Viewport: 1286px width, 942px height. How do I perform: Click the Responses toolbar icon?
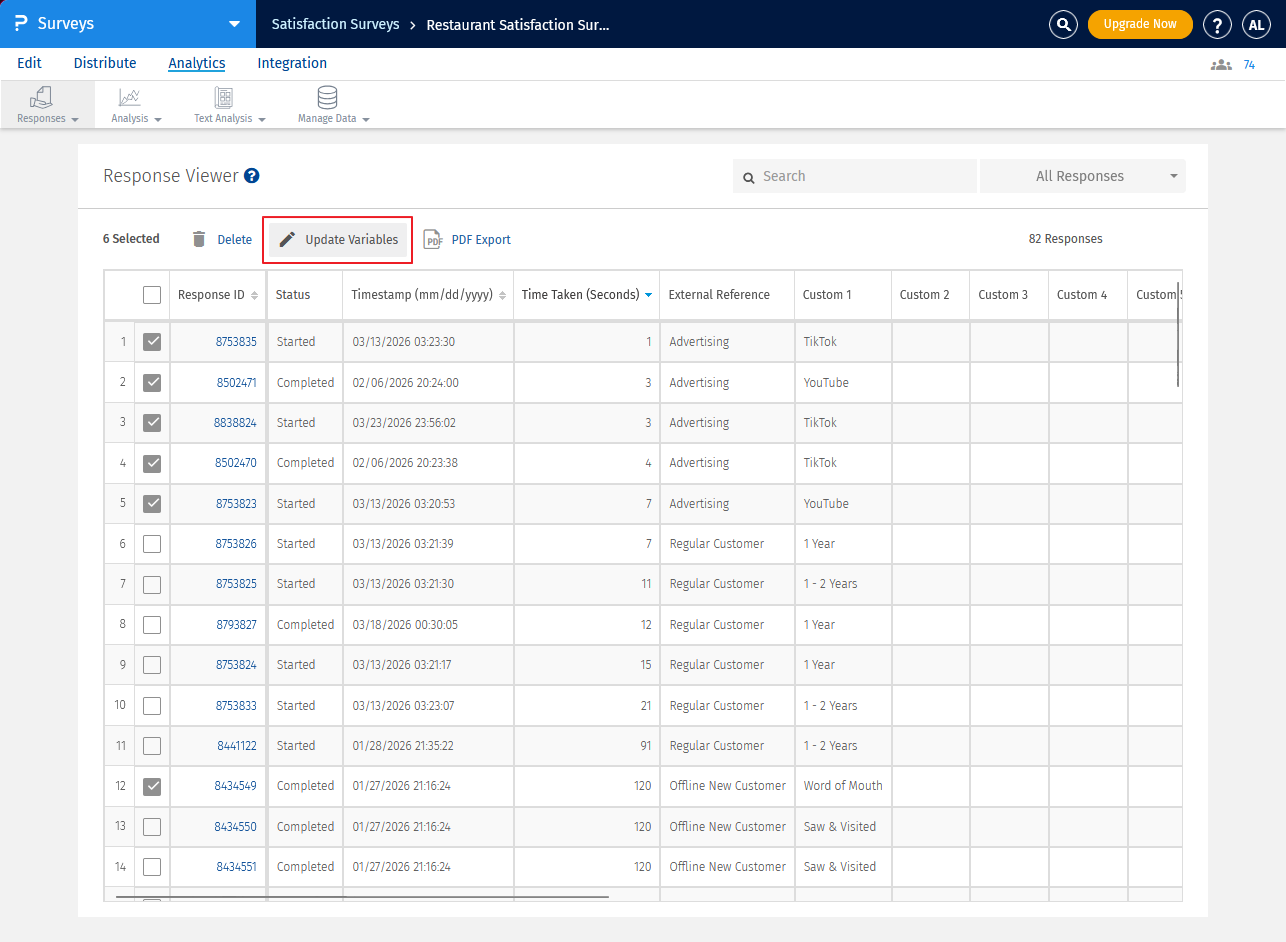click(42, 98)
